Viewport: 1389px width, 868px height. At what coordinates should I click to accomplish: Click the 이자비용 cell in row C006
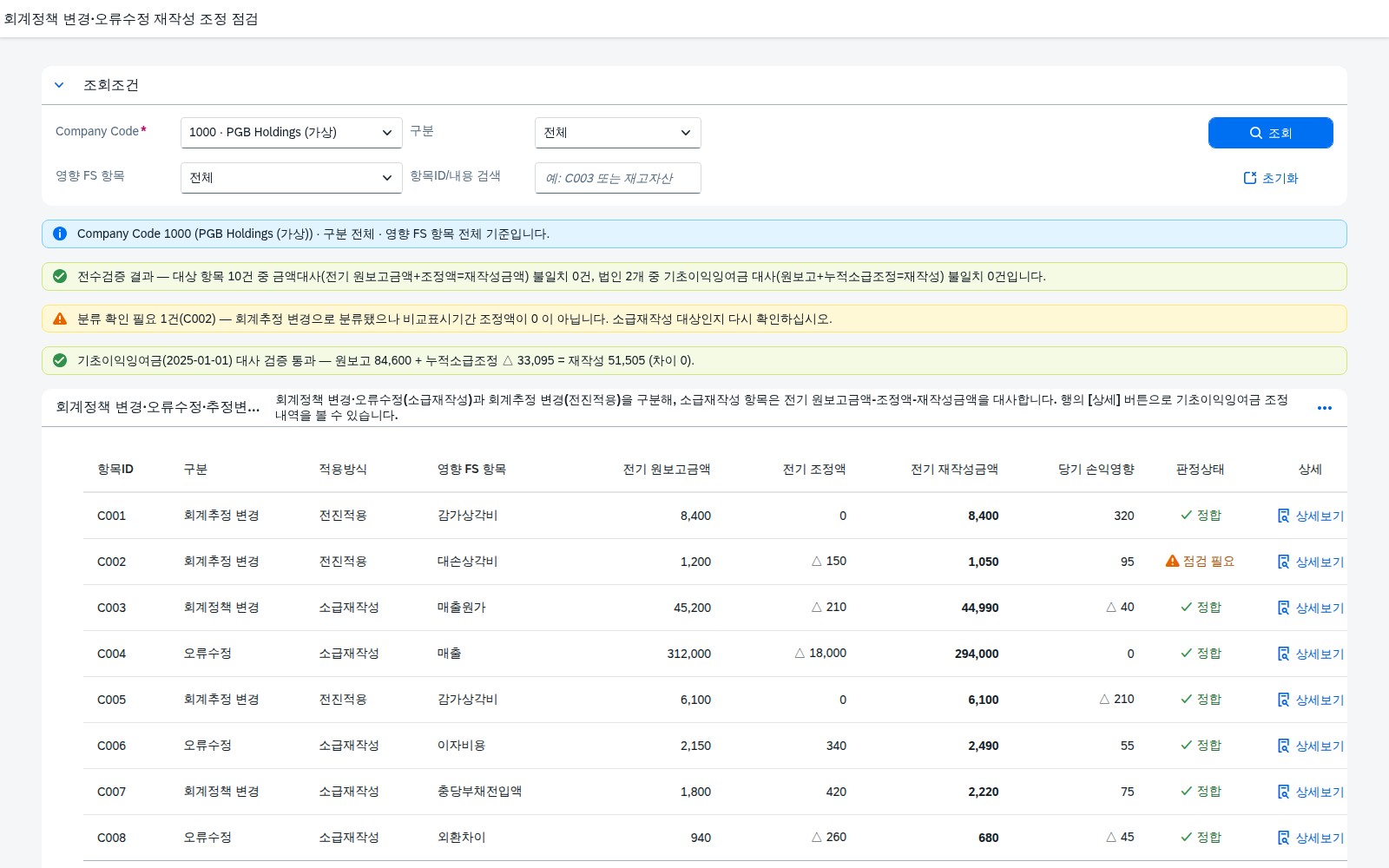tap(461, 746)
